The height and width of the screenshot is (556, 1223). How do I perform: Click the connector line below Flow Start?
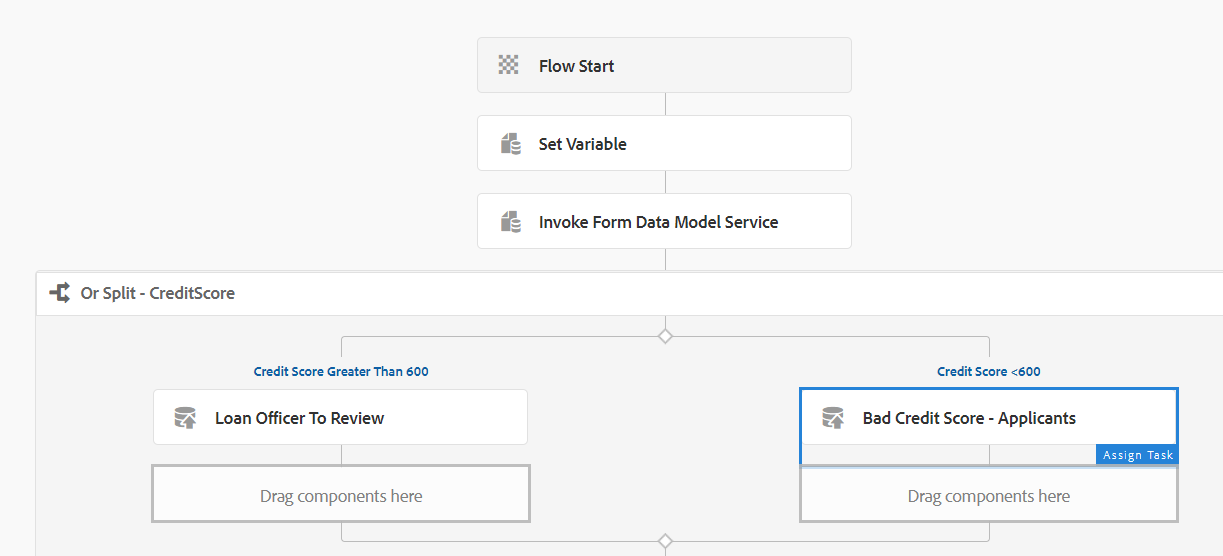point(665,104)
